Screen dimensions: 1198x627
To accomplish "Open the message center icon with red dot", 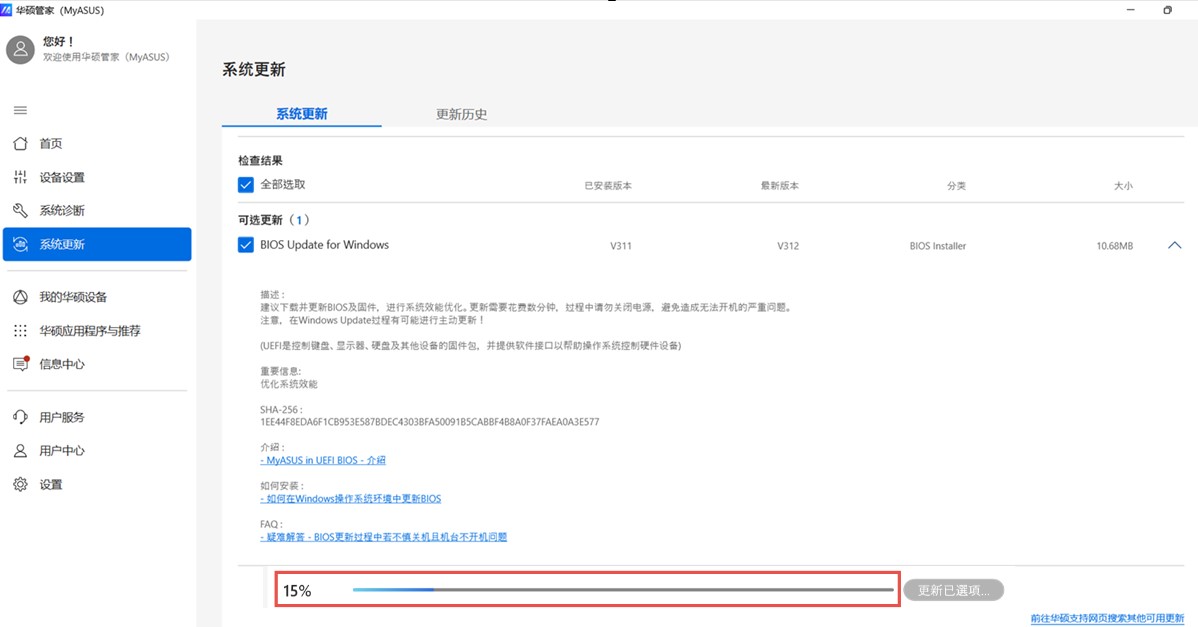I will point(20,364).
